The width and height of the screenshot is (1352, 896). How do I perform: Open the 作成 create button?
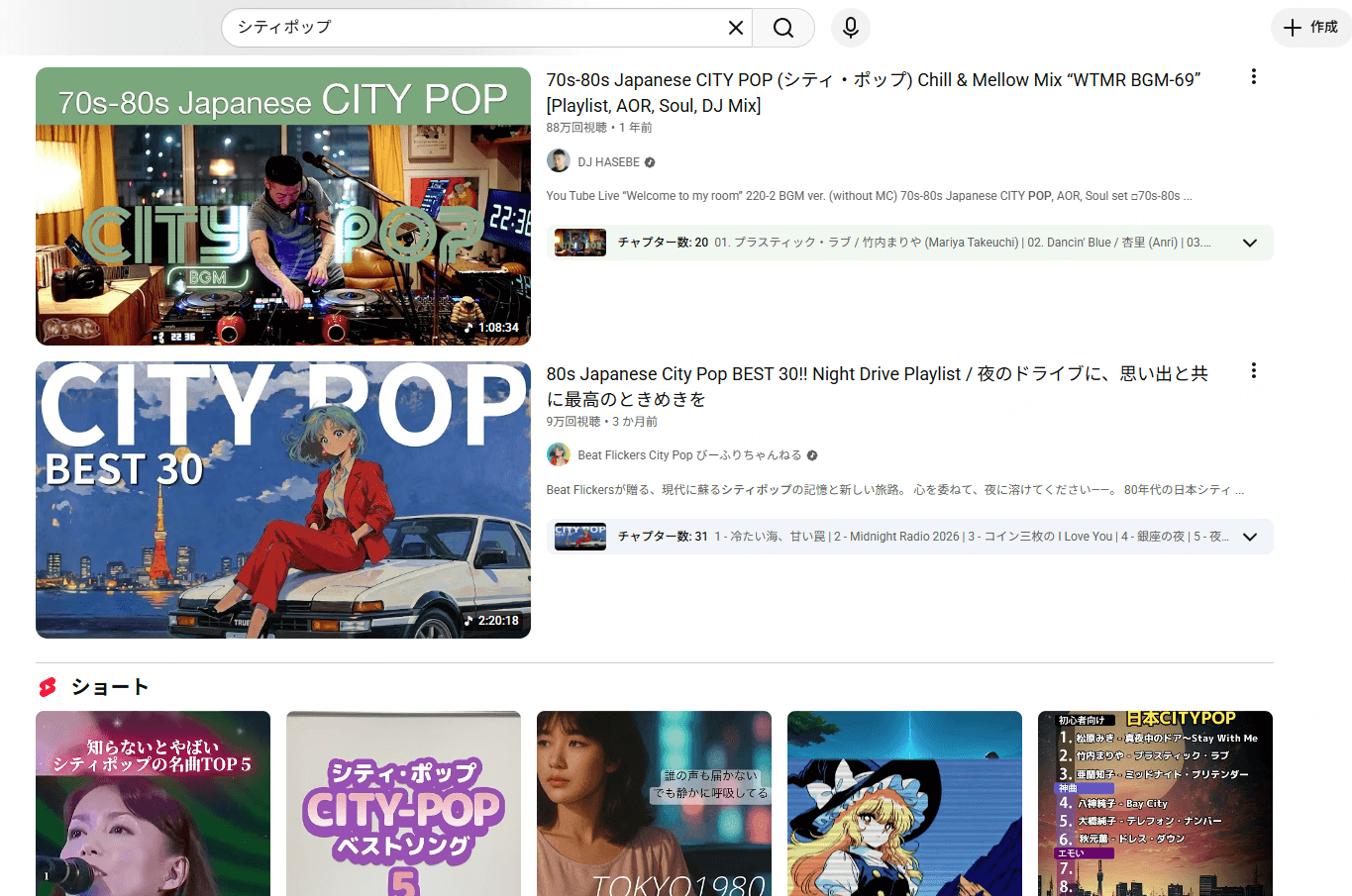tap(1312, 28)
